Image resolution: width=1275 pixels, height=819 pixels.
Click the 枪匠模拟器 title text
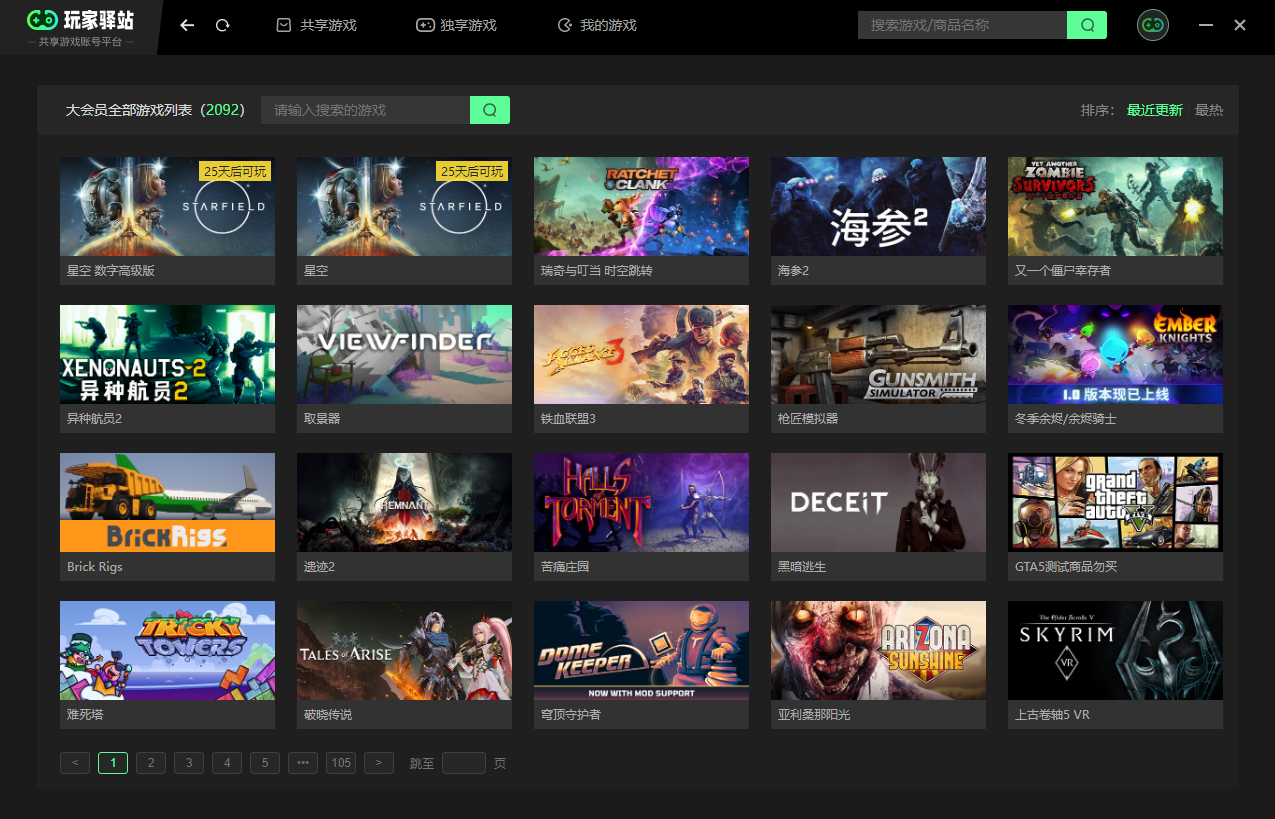point(808,419)
